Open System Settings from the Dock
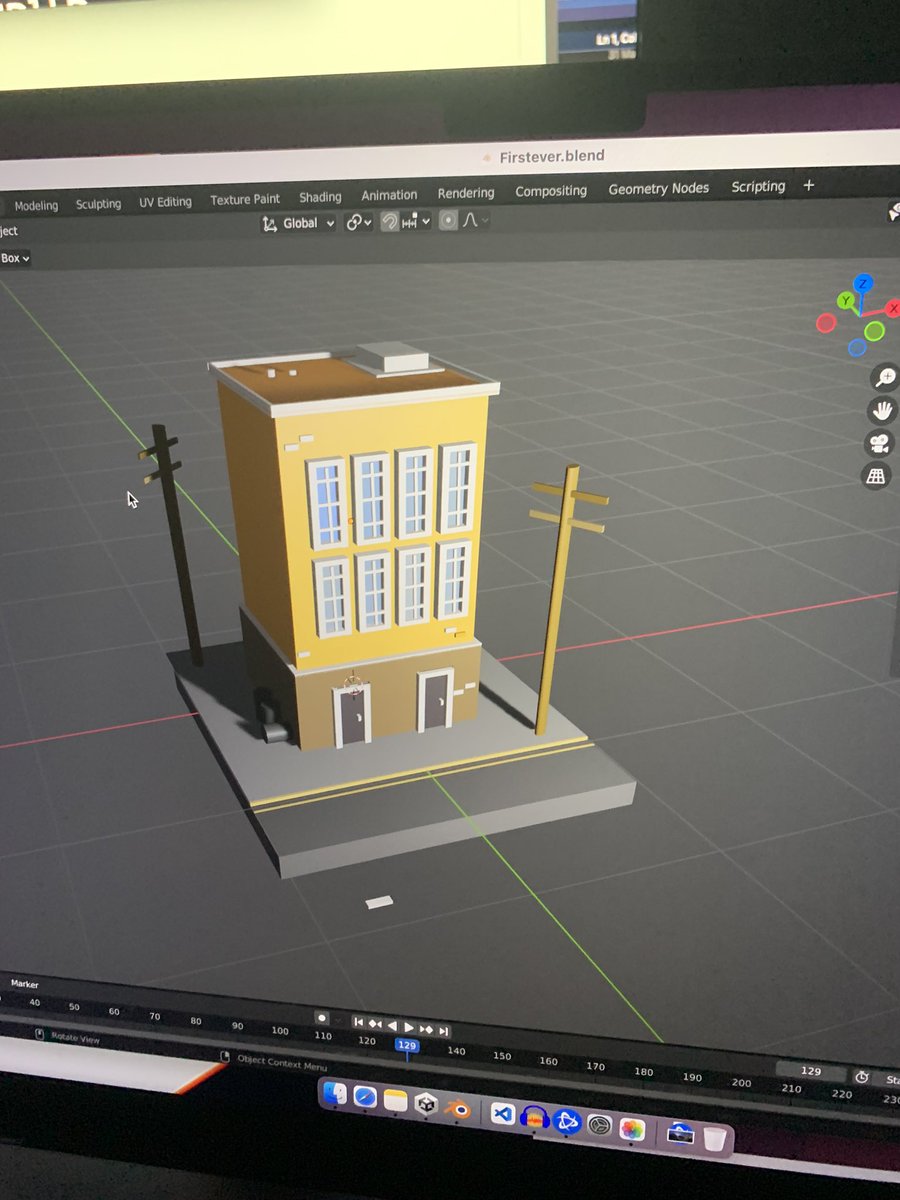The width and height of the screenshot is (900, 1200). coord(599,1125)
